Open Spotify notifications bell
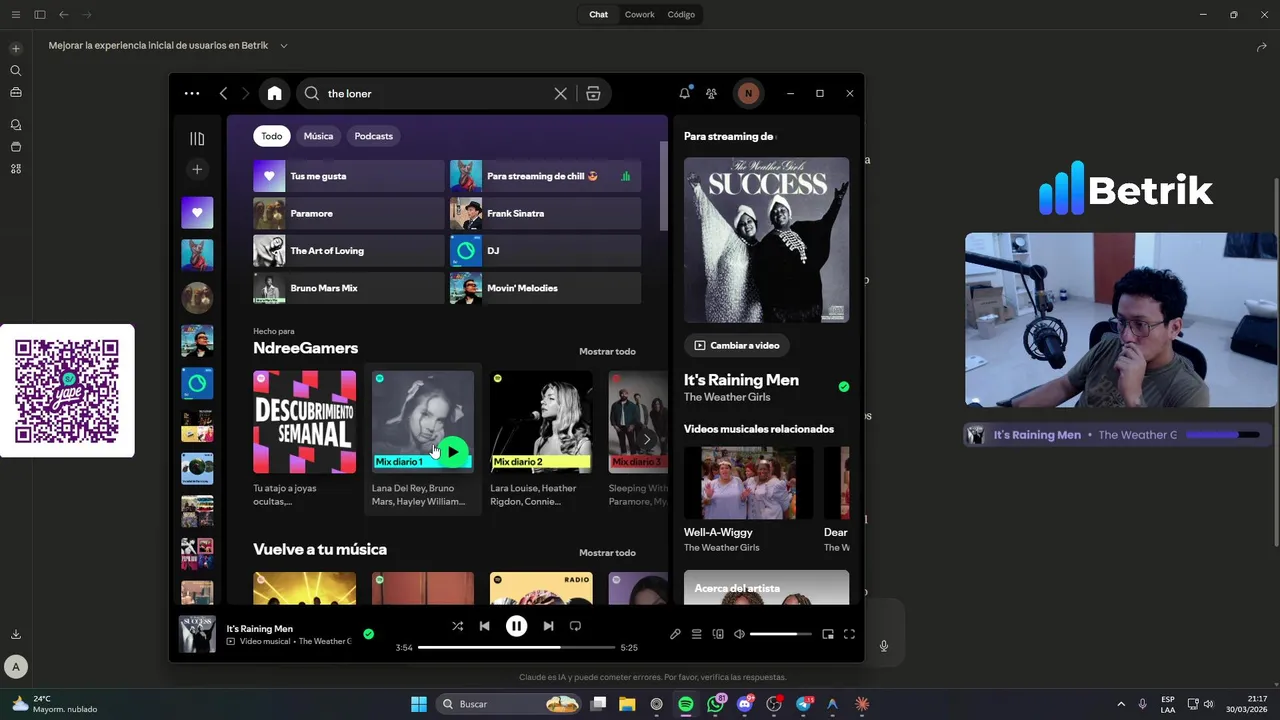 coord(685,93)
